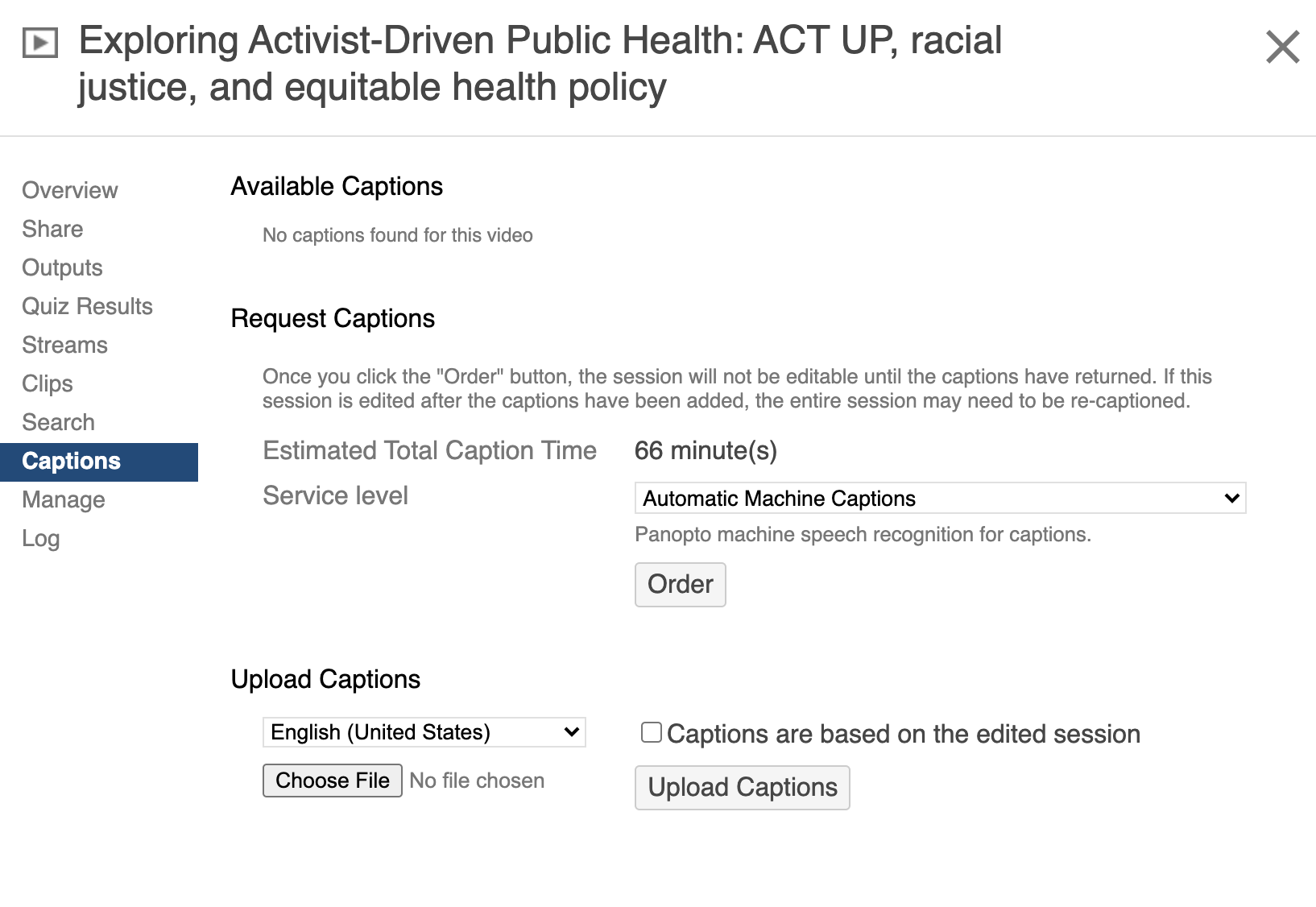
Task: Go to the Manage tab
Action: click(64, 499)
